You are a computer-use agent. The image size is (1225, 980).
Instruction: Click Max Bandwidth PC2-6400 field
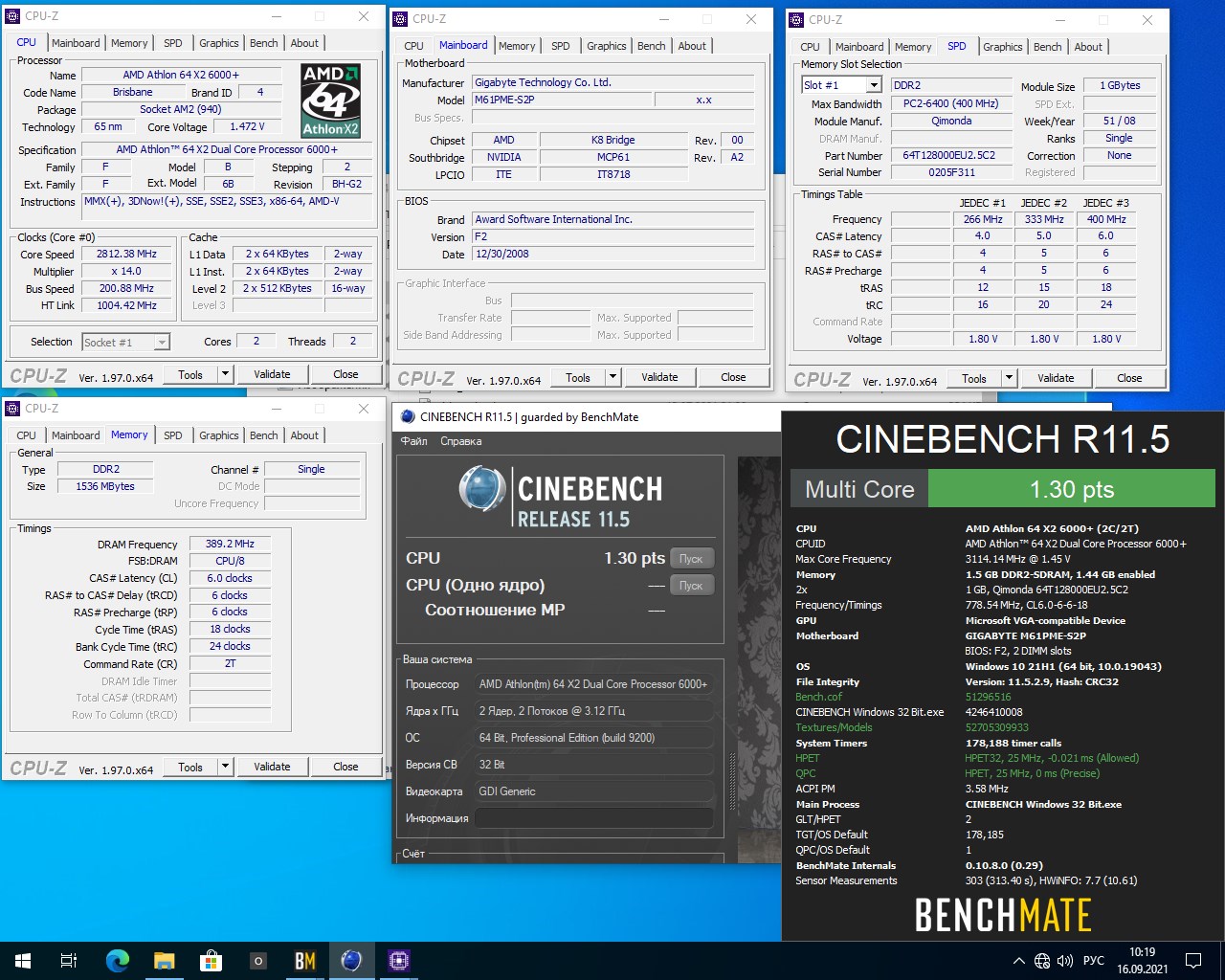coord(950,103)
